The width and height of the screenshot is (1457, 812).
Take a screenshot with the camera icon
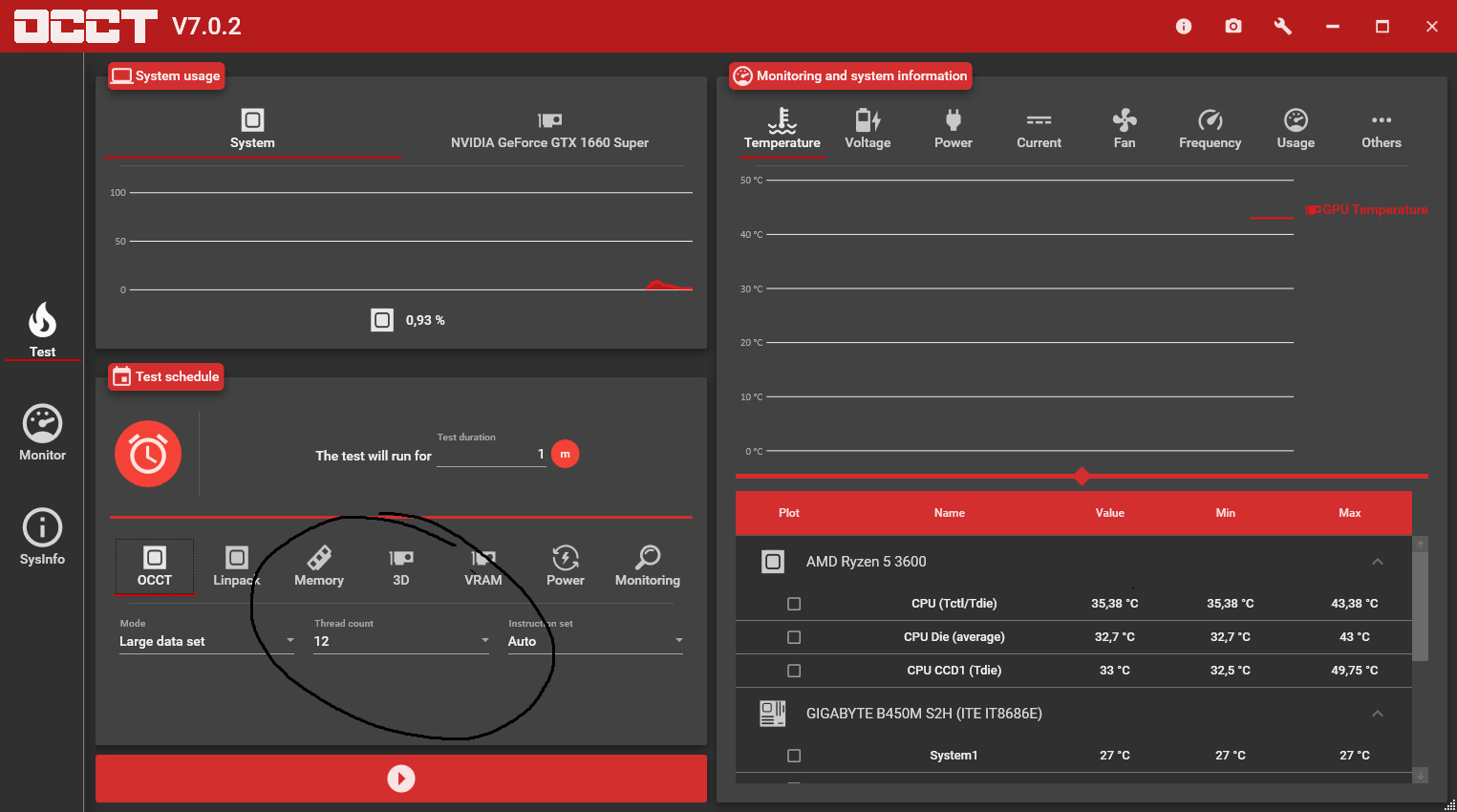[1233, 27]
